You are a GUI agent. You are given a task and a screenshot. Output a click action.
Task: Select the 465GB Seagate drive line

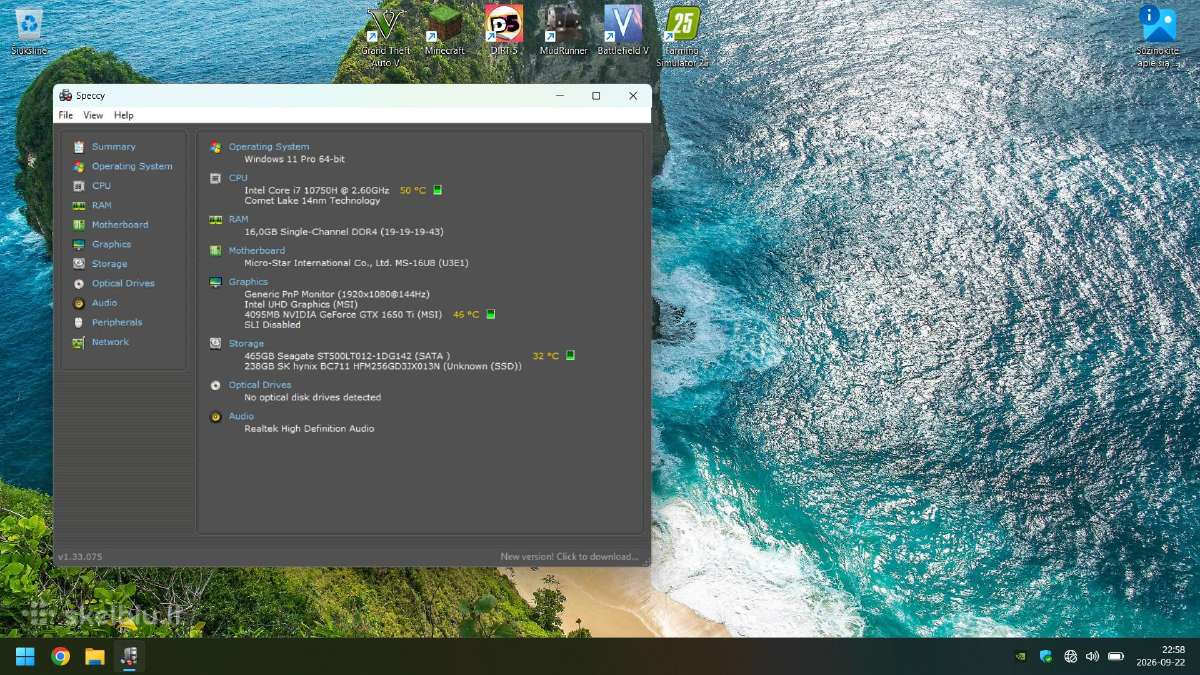347,355
